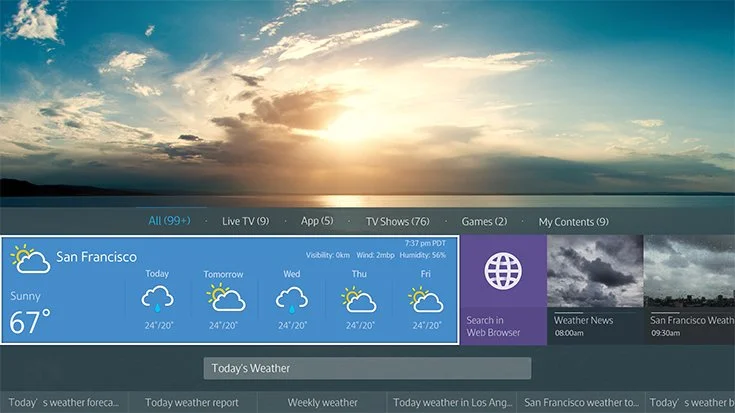
Task: Select 'San Francisco weather to...' suggestion
Action: pyautogui.click(x=581, y=403)
